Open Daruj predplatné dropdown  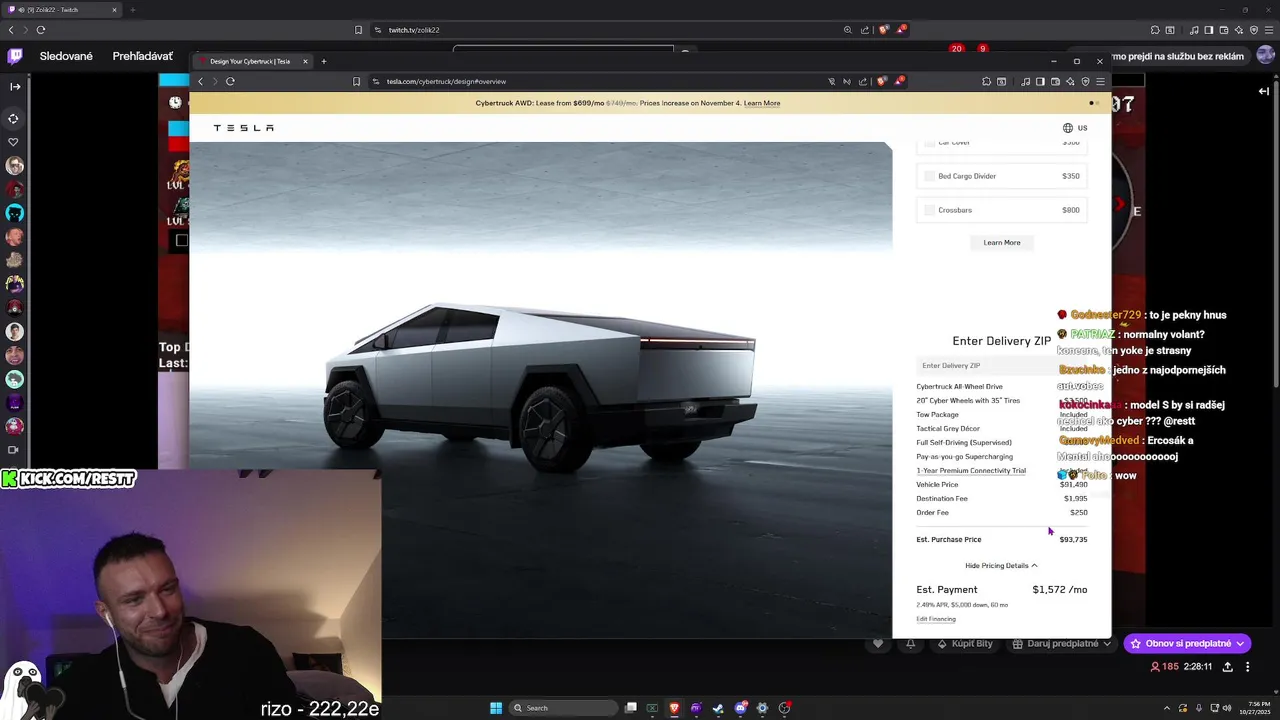(x=1062, y=644)
